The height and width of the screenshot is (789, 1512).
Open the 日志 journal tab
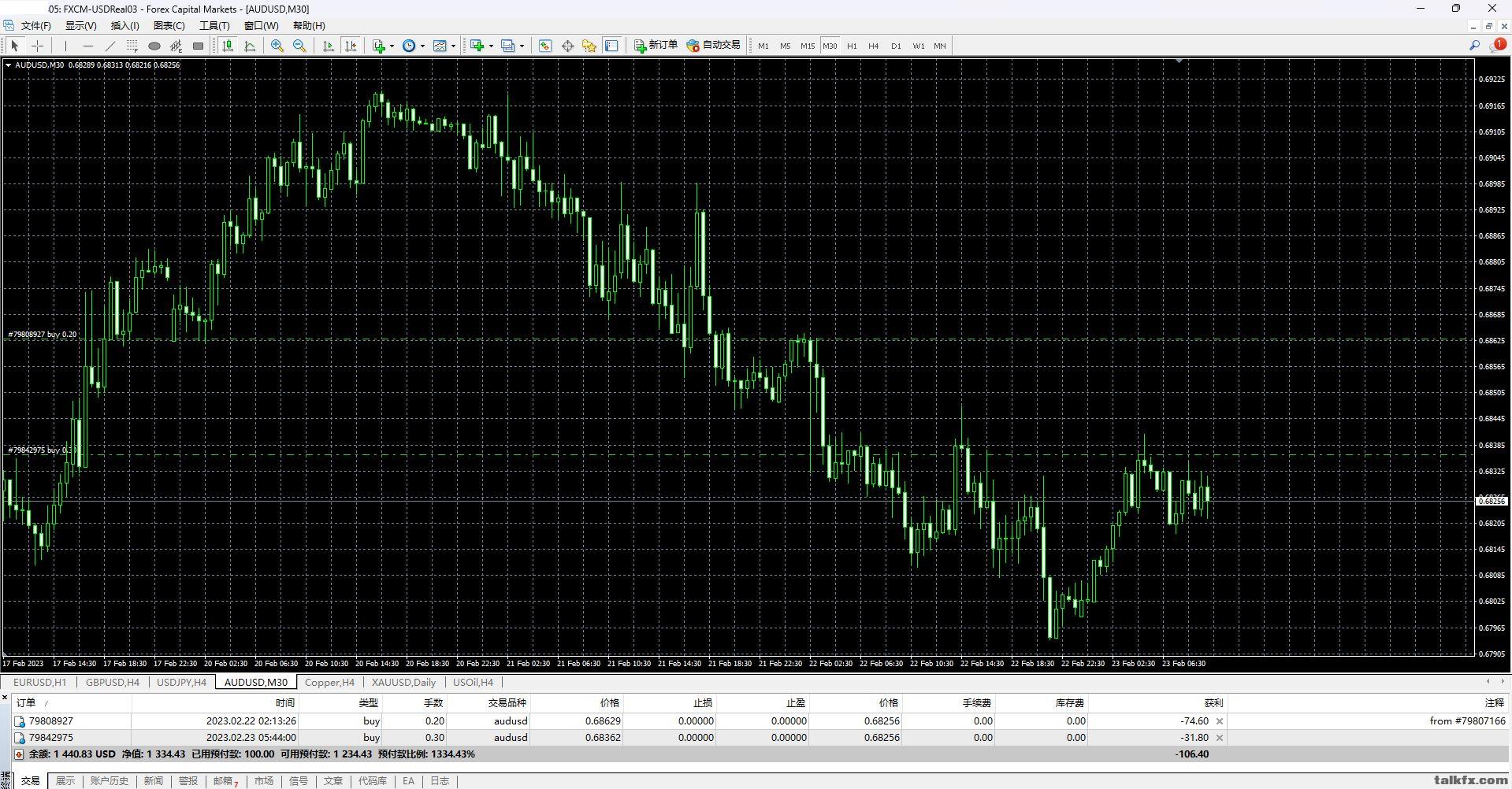[x=440, y=781]
